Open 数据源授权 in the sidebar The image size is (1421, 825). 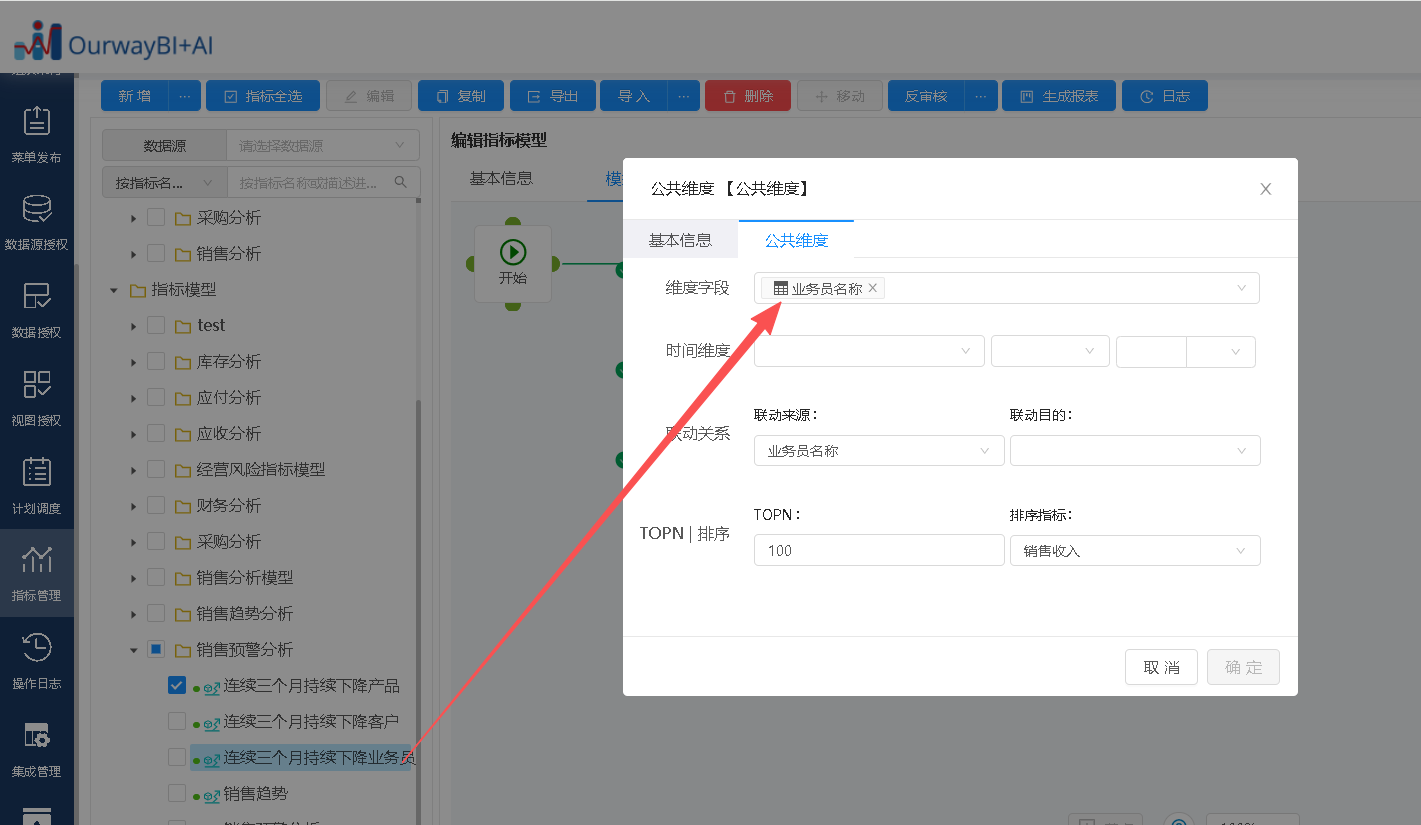37,221
